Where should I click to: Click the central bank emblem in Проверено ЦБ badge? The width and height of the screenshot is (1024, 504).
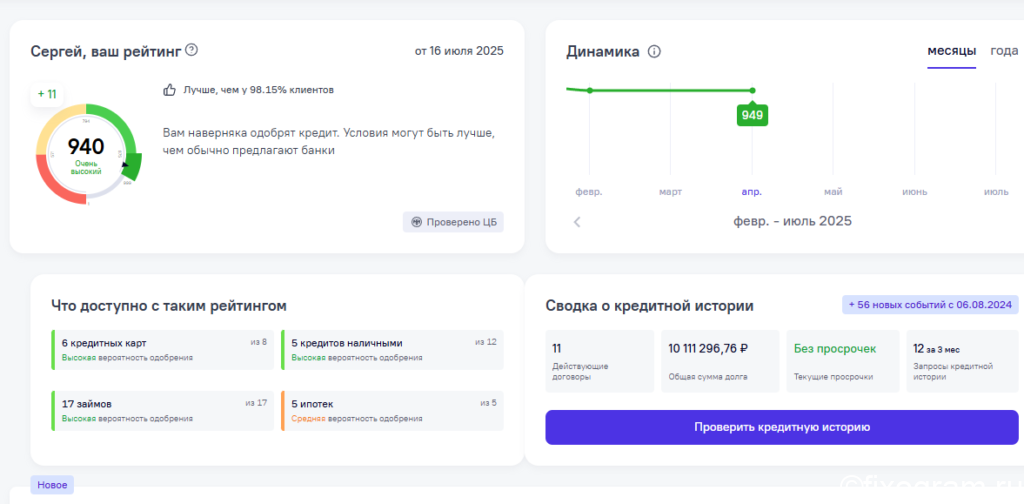click(416, 222)
